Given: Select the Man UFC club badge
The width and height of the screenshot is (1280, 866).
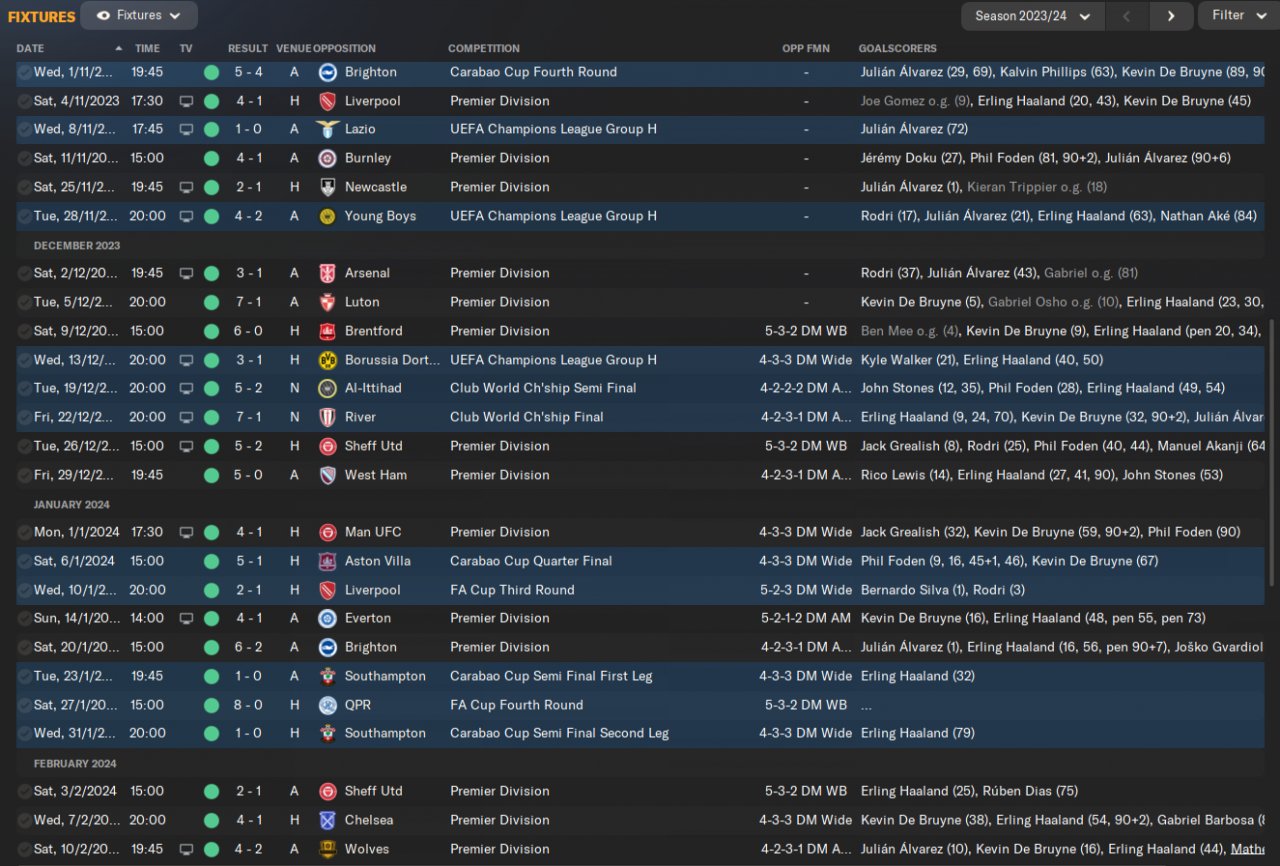Looking at the screenshot, I should tap(327, 532).
